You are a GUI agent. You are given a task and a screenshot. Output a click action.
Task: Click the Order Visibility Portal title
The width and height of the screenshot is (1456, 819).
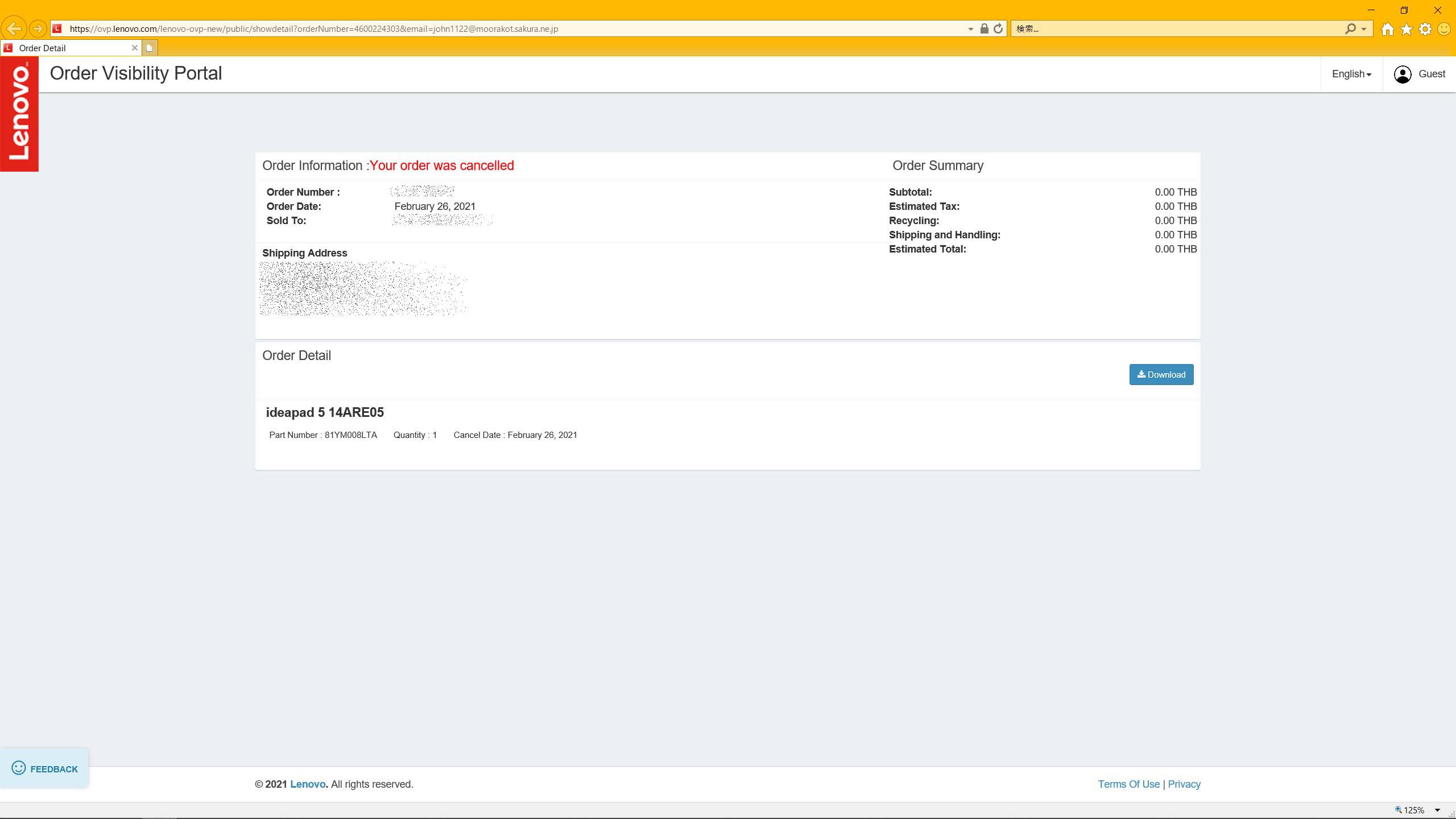[136, 73]
